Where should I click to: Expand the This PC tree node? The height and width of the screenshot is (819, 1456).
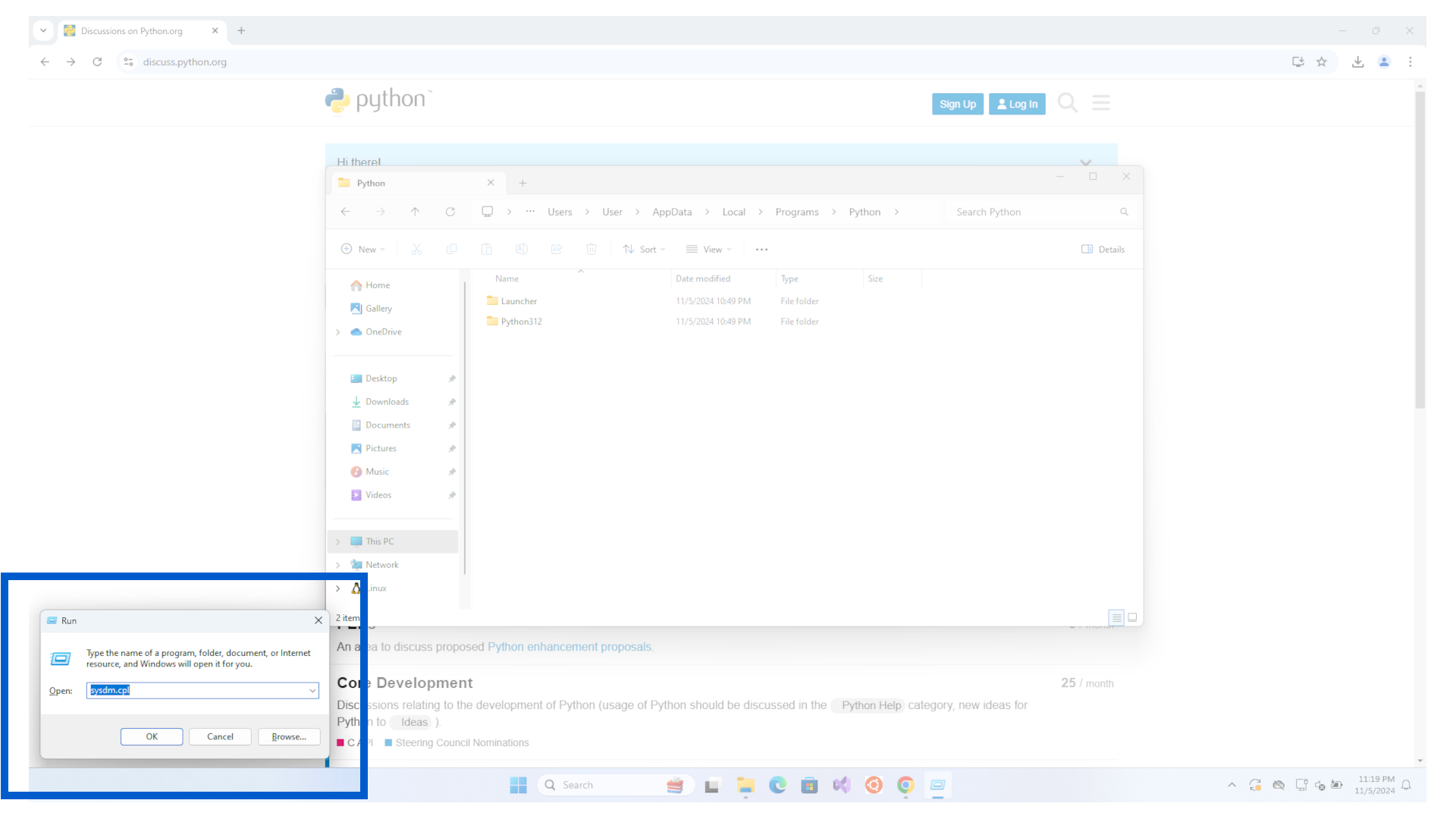[338, 541]
